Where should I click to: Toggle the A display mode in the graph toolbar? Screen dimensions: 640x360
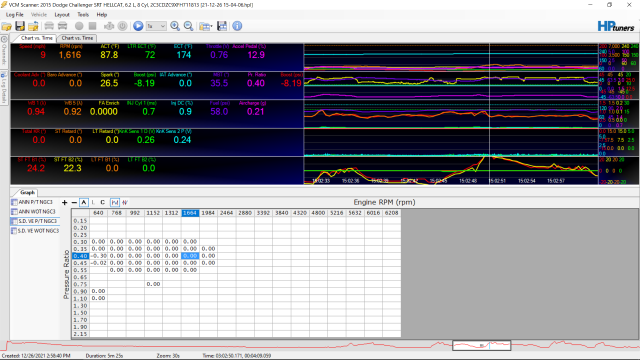84,202
